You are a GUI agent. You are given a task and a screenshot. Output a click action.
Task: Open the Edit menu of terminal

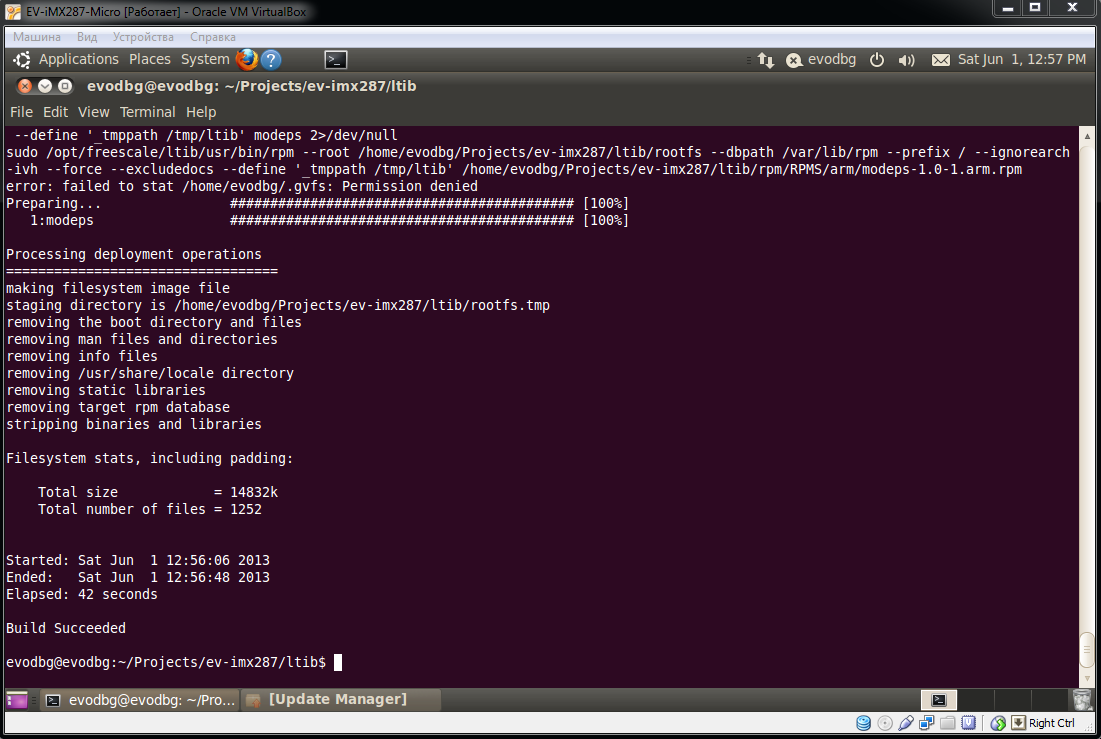pos(56,112)
